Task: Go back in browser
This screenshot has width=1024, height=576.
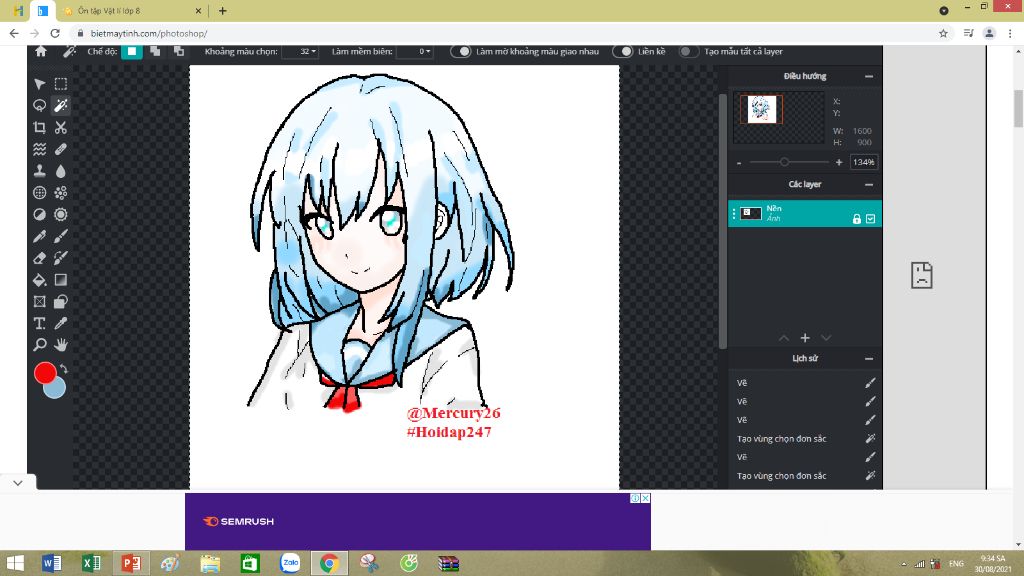Action: (x=14, y=33)
